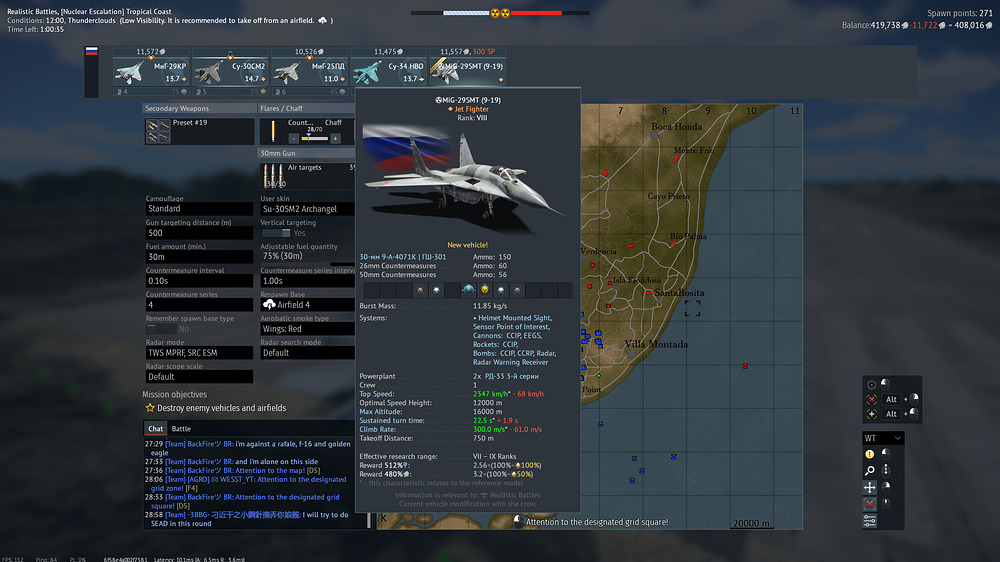The height and width of the screenshot is (562, 1000).
Task: Increase the chaff ratio with plus button
Action: pos(335,138)
